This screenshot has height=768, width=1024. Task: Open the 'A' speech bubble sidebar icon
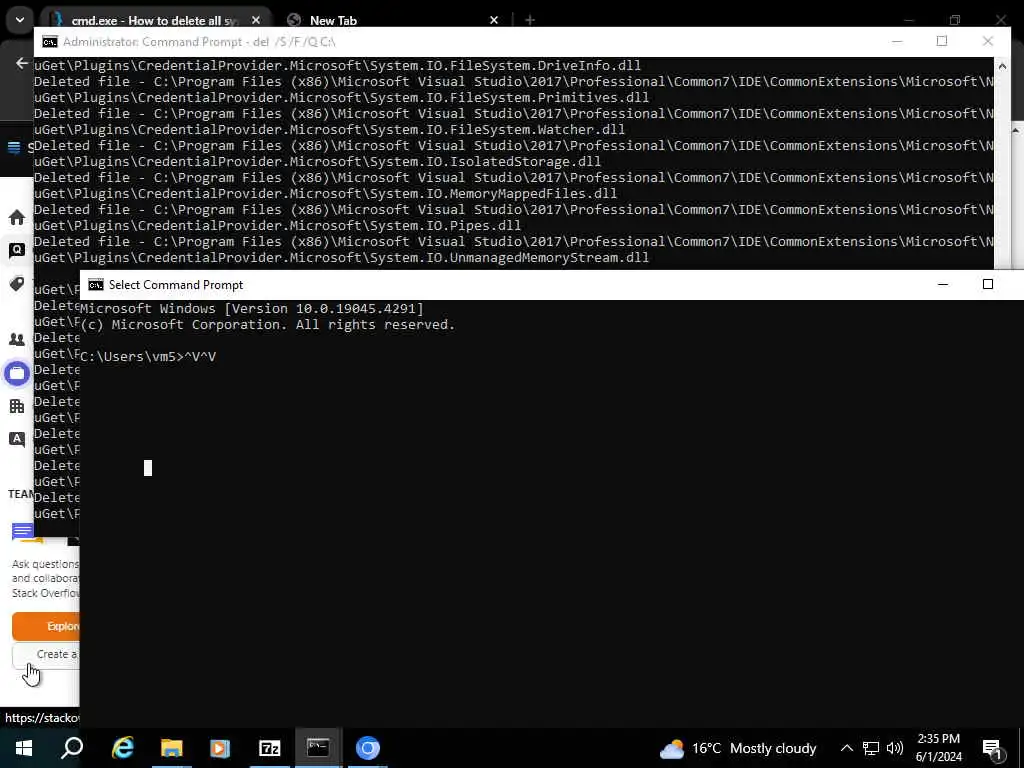tap(17, 440)
